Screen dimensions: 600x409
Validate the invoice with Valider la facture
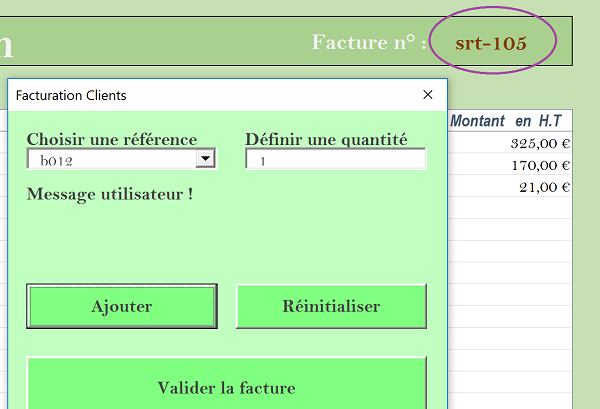click(226, 386)
